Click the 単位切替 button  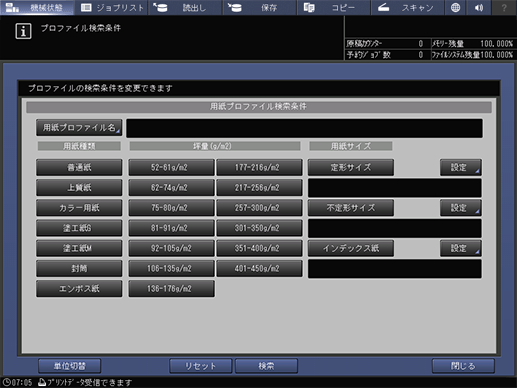(x=70, y=366)
